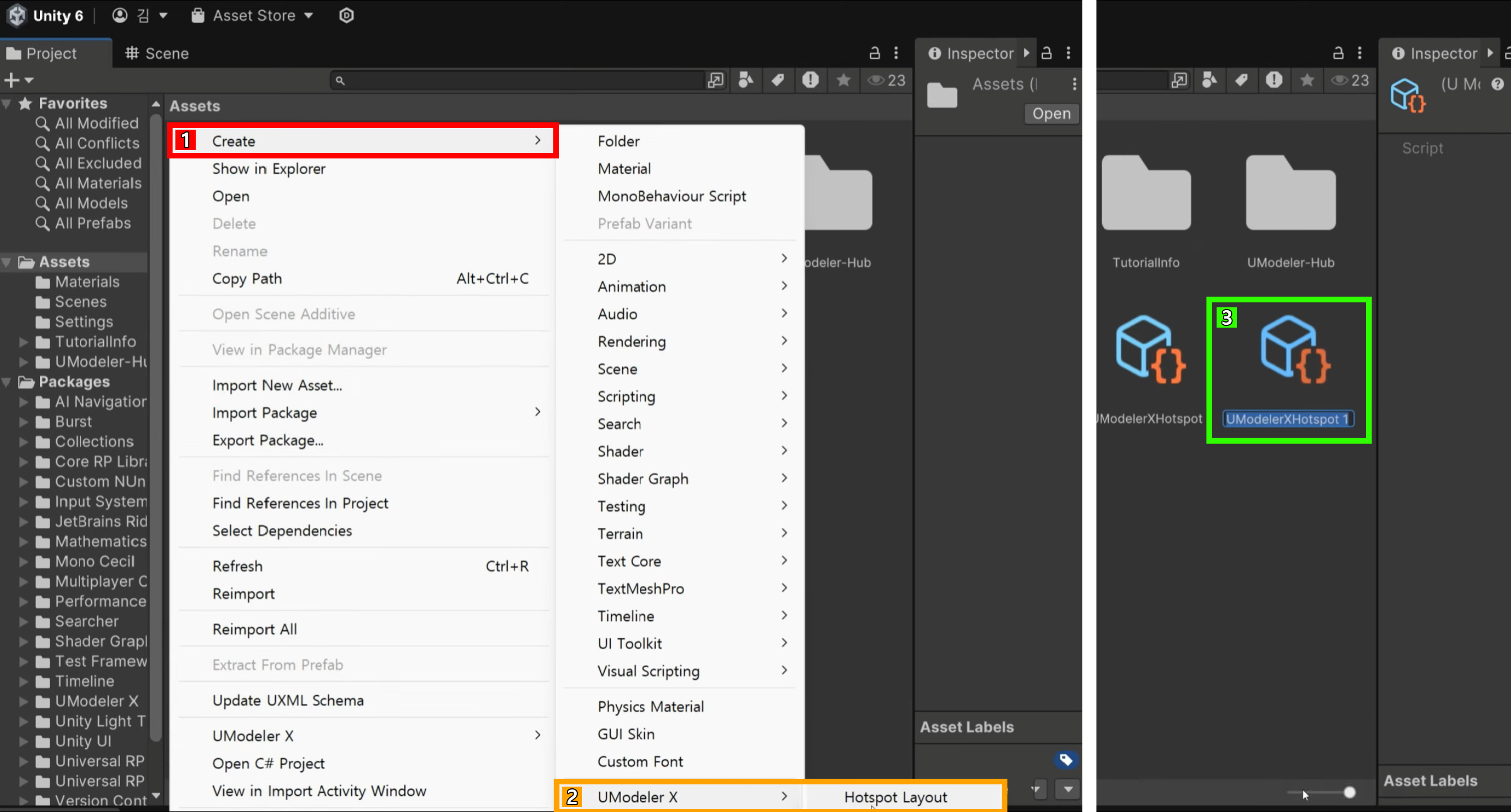Click Search by Import Log Type icon, right panel

1274,80
